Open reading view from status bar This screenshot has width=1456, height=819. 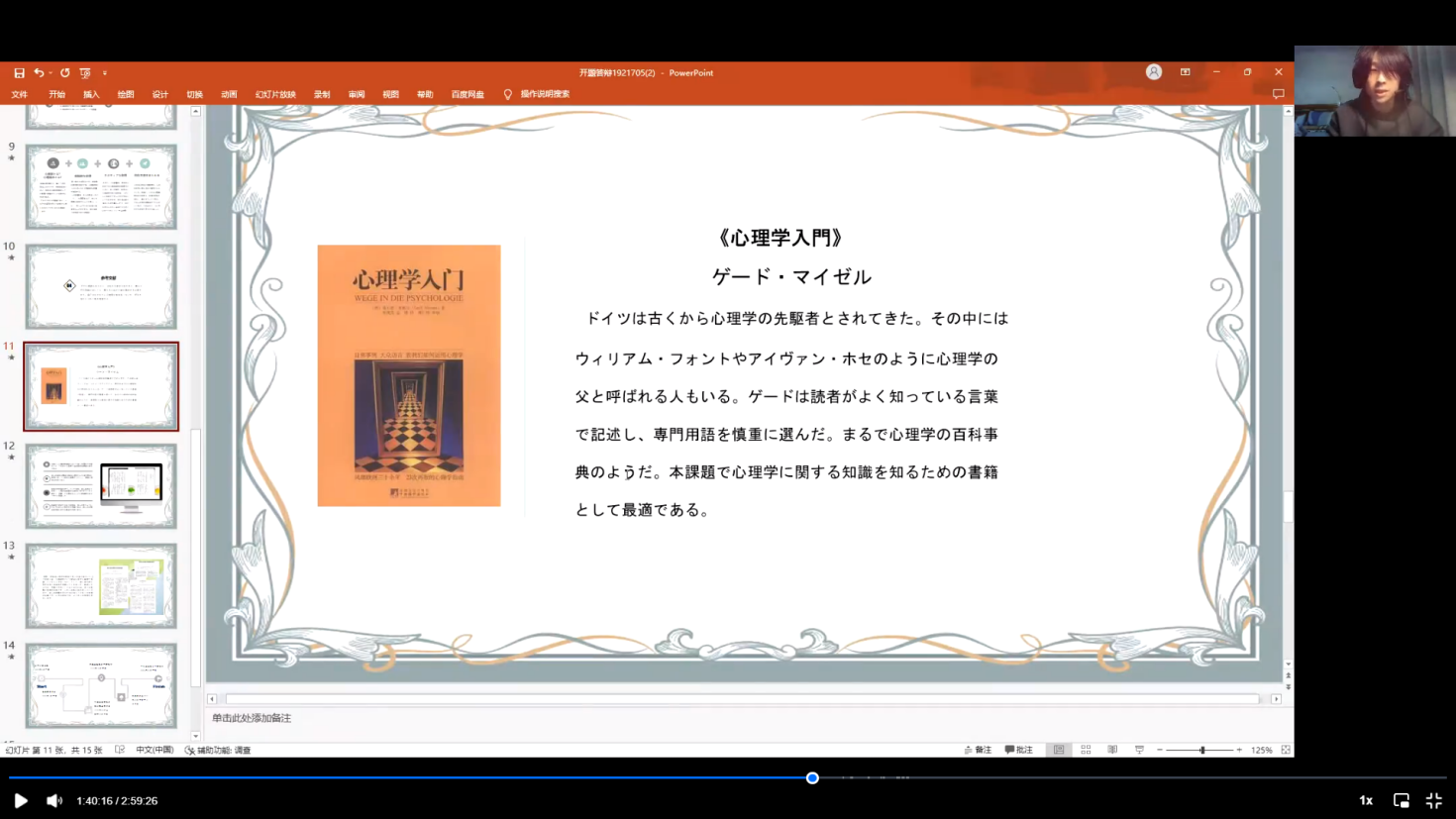click(1112, 750)
